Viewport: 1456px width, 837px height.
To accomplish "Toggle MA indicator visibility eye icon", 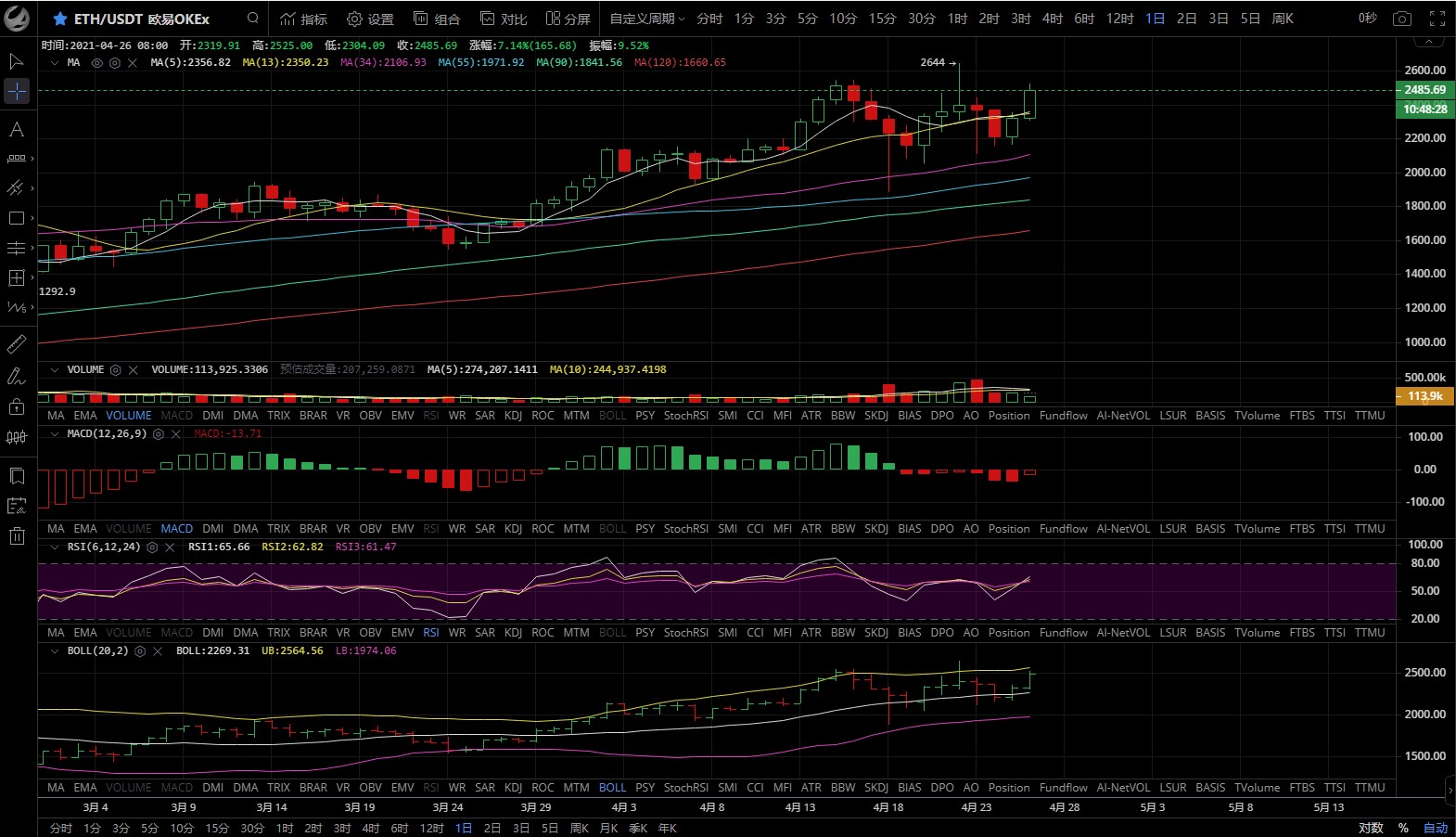I will (x=97, y=63).
